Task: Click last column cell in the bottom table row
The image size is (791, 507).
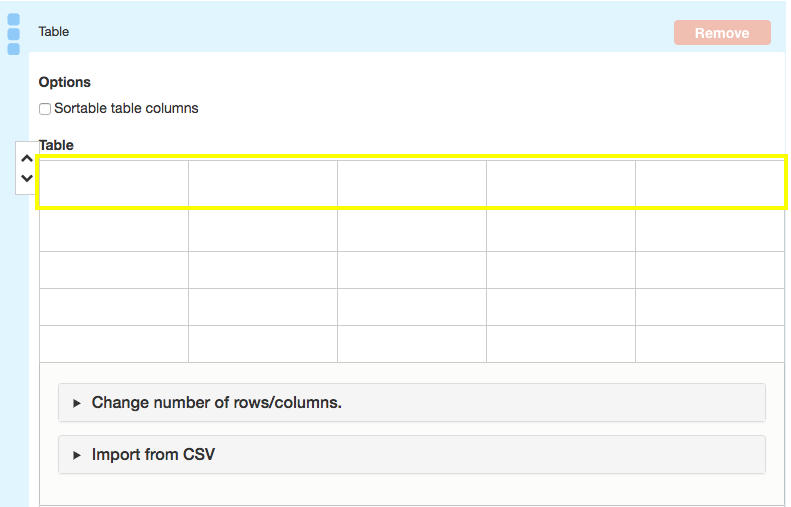Action: [710, 344]
